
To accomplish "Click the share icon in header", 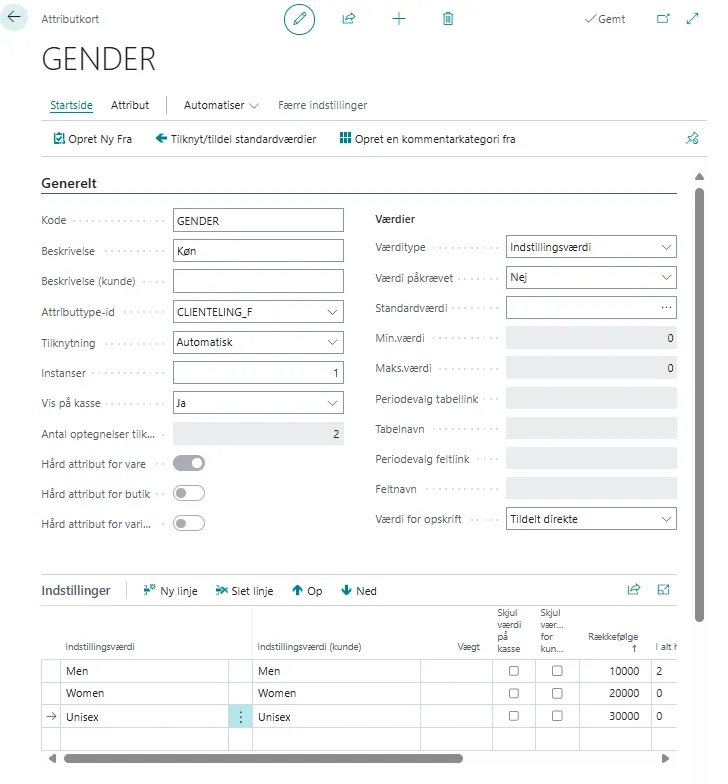I will [x=349, y=19].
